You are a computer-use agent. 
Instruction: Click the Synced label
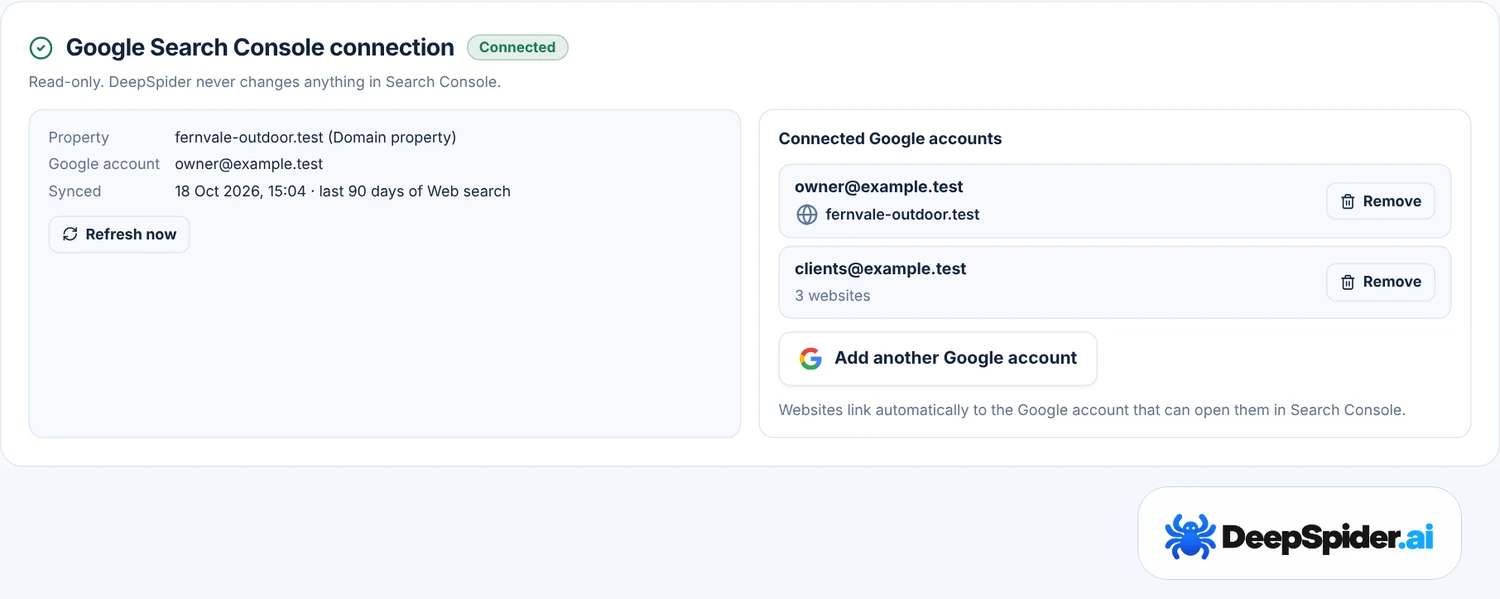pos(75,191)
